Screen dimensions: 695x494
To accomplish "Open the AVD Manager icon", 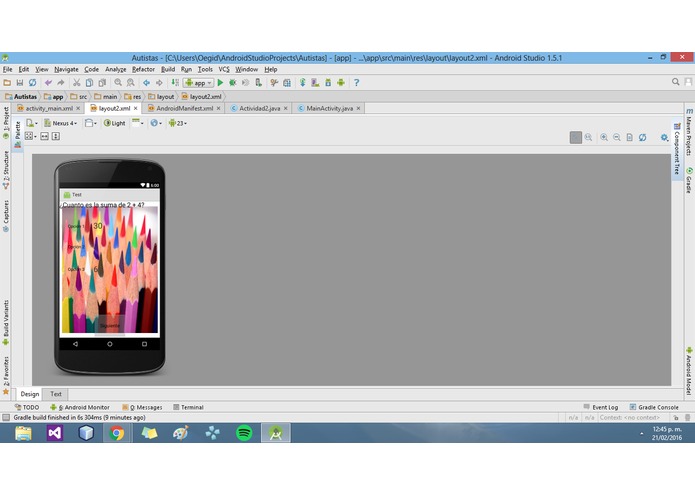I will (x=315, y=82).
